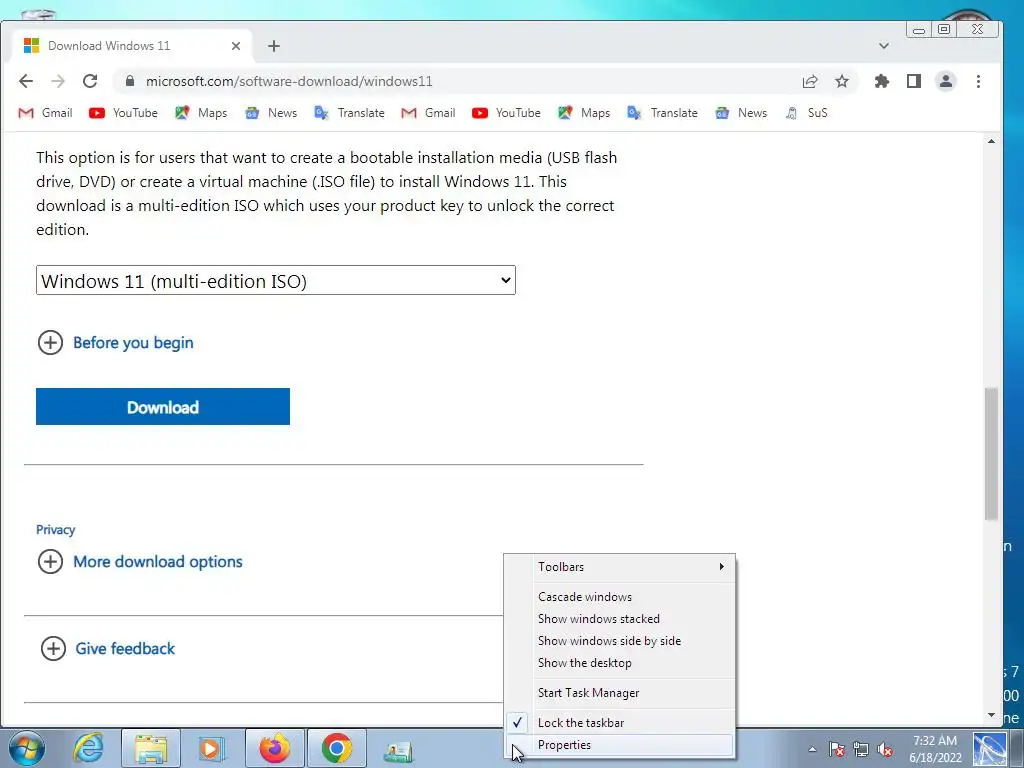Select Cascade windows from context menu
Image resolution: width=1024 pixels, height=768 pixels.
619,597
